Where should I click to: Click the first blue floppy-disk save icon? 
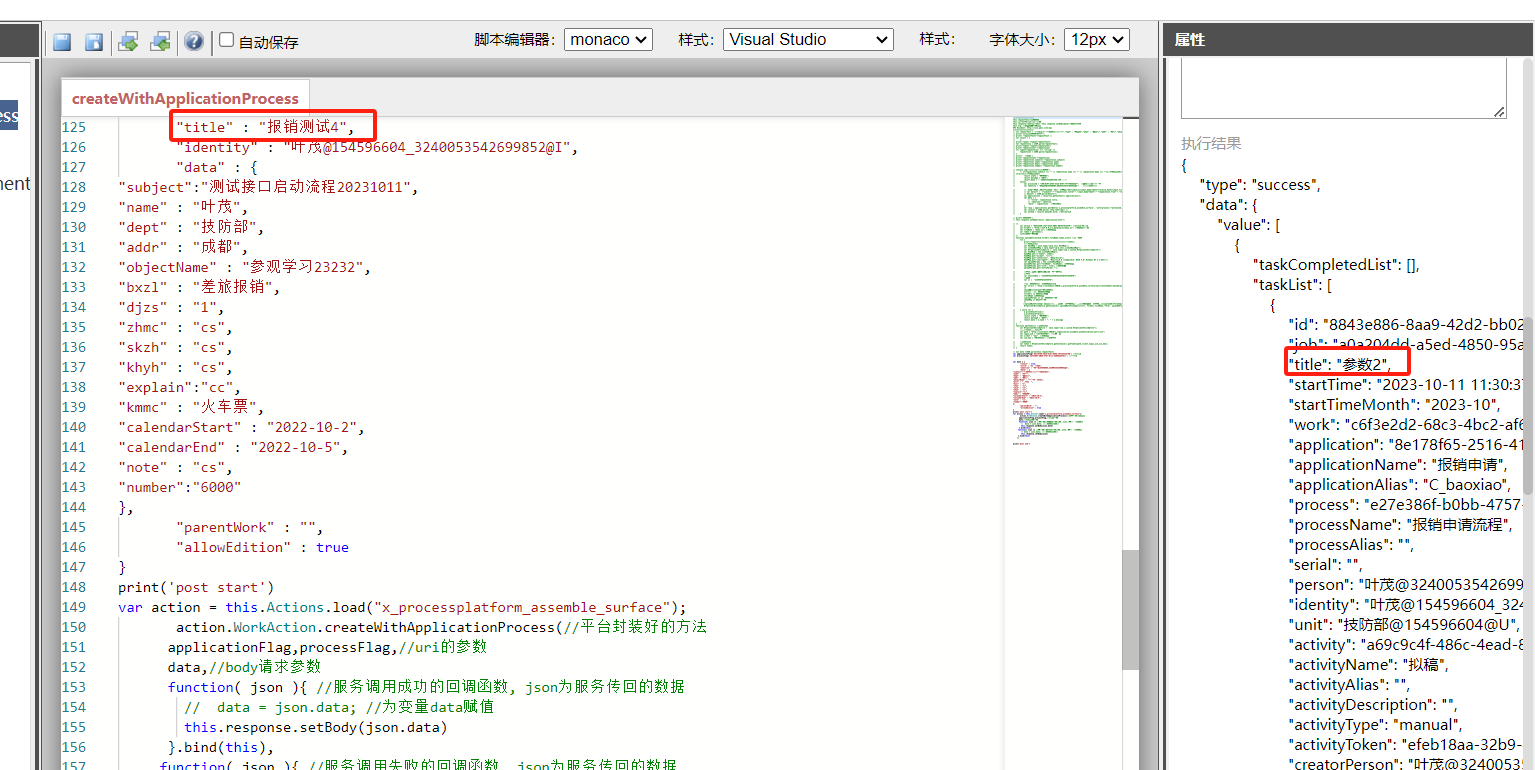[62, 41]
